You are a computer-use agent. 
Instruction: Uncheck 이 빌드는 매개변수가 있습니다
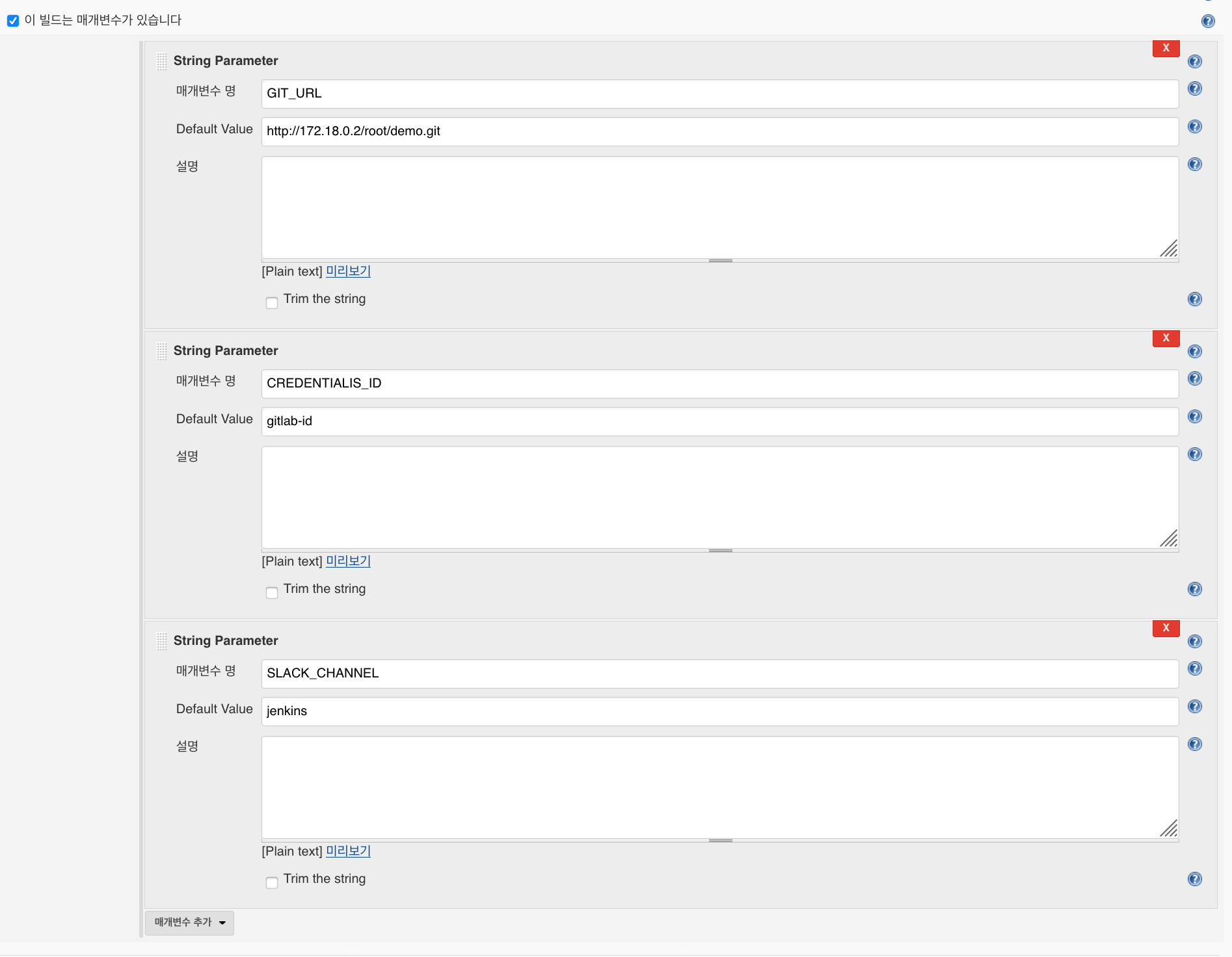click(13, 21)
